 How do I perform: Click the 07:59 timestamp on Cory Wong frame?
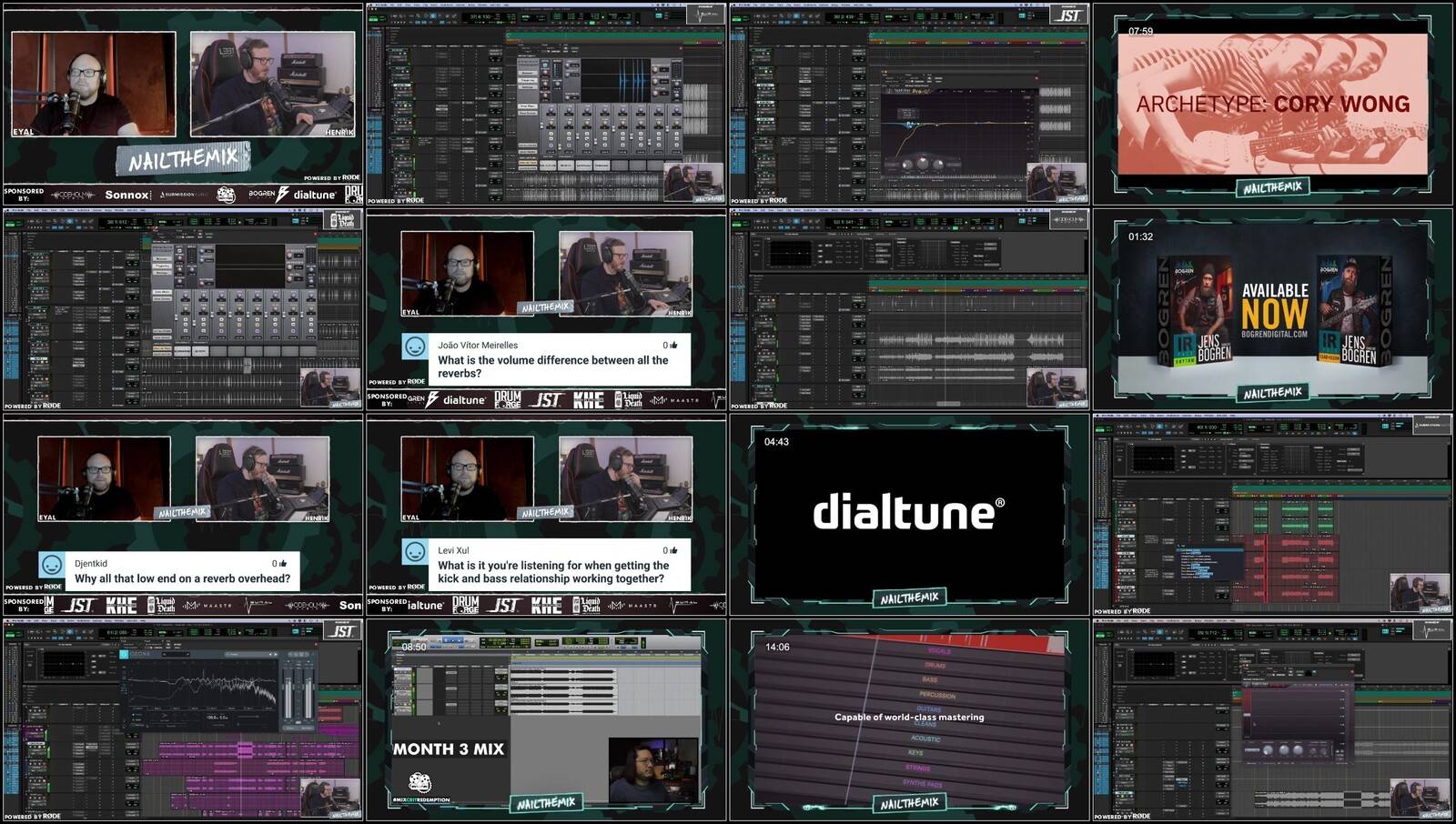(1140, 31)
